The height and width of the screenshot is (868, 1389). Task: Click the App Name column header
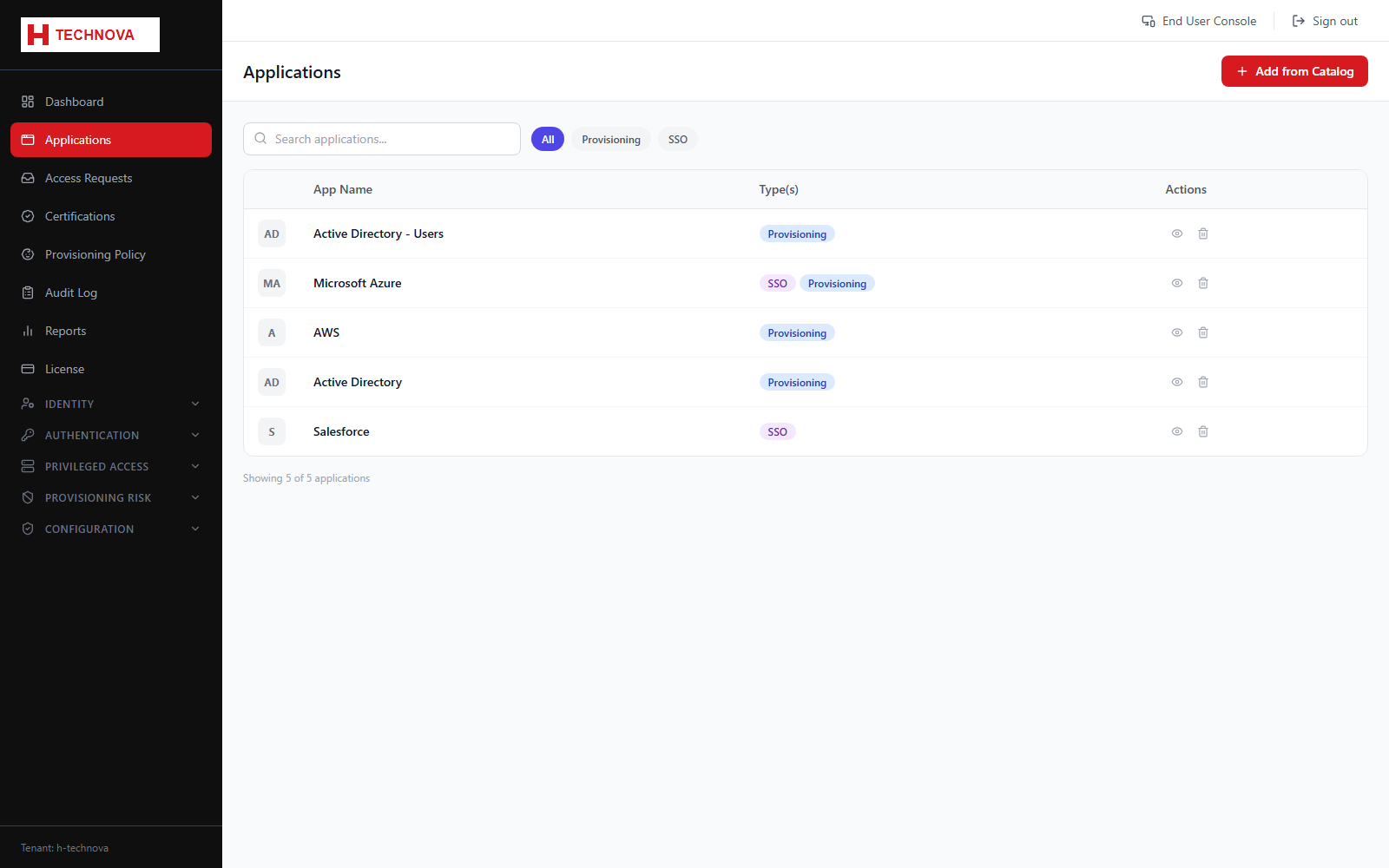(x=343, y=189)
